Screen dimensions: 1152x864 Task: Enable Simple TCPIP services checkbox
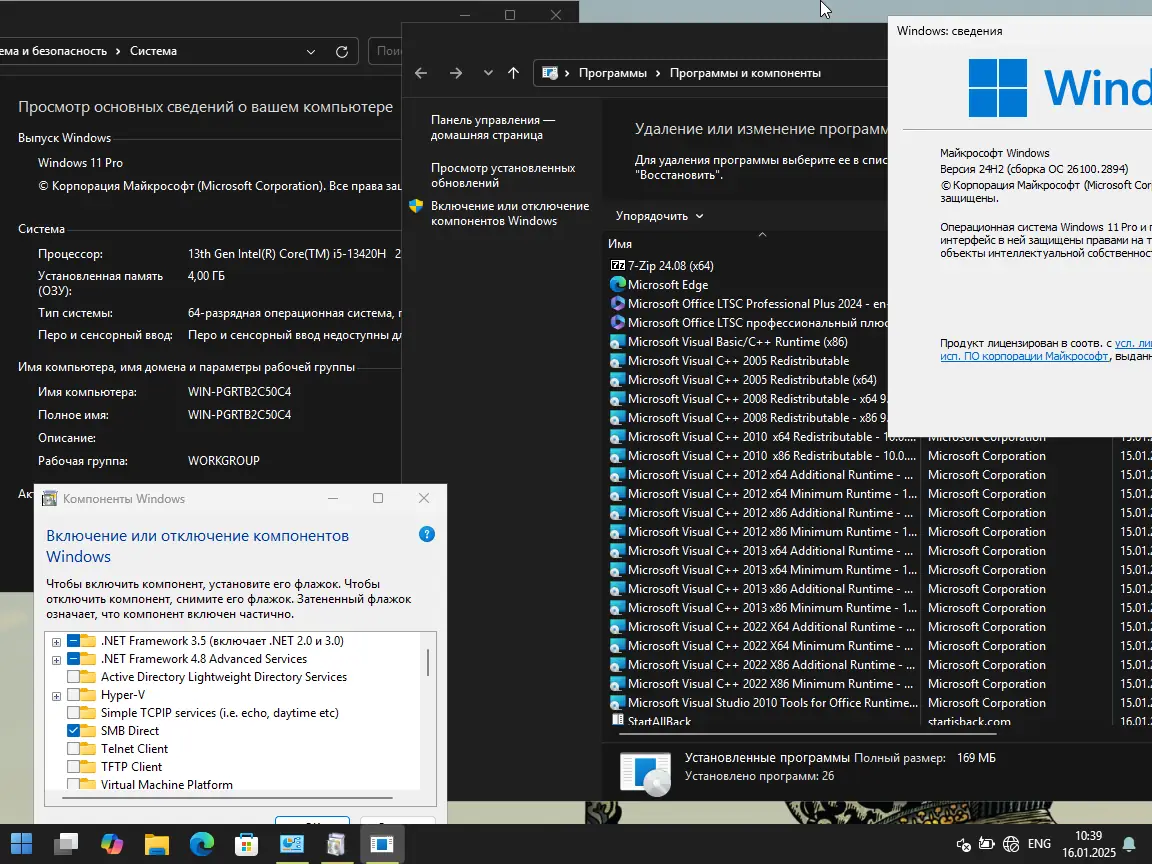point(73,713)
